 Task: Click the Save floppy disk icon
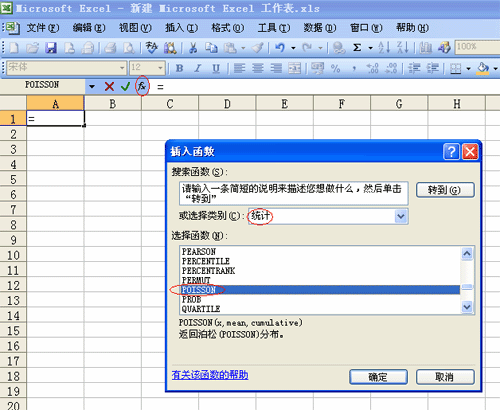tap(51, 48)
